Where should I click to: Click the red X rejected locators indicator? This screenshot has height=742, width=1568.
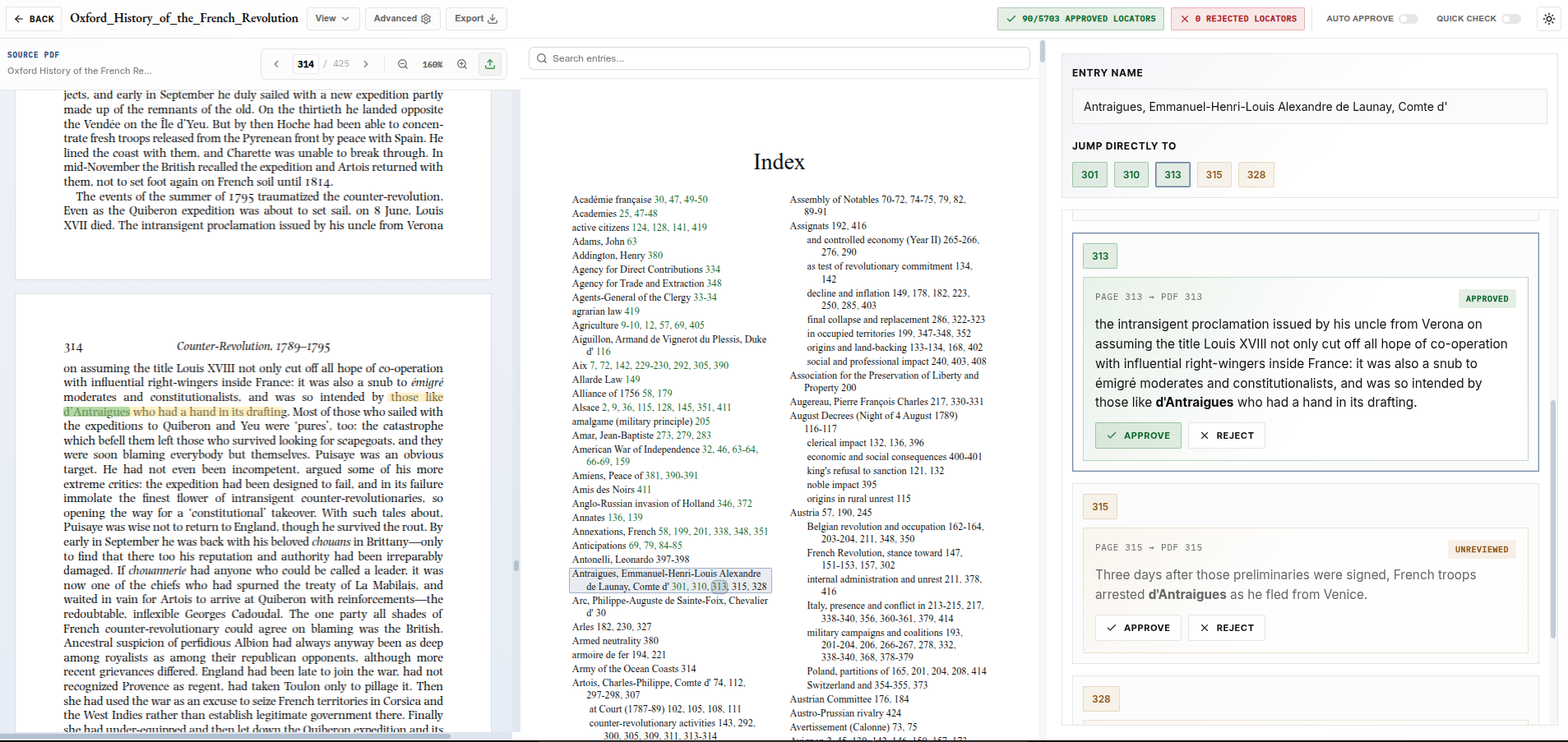(x=1237, y=18)
